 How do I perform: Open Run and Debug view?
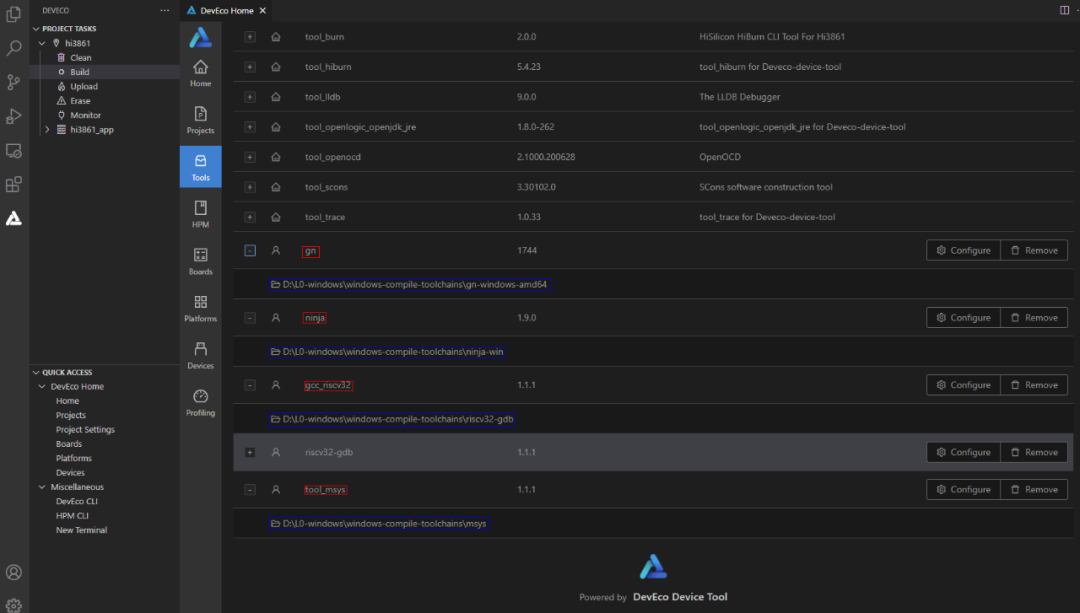tap(14, 116)
